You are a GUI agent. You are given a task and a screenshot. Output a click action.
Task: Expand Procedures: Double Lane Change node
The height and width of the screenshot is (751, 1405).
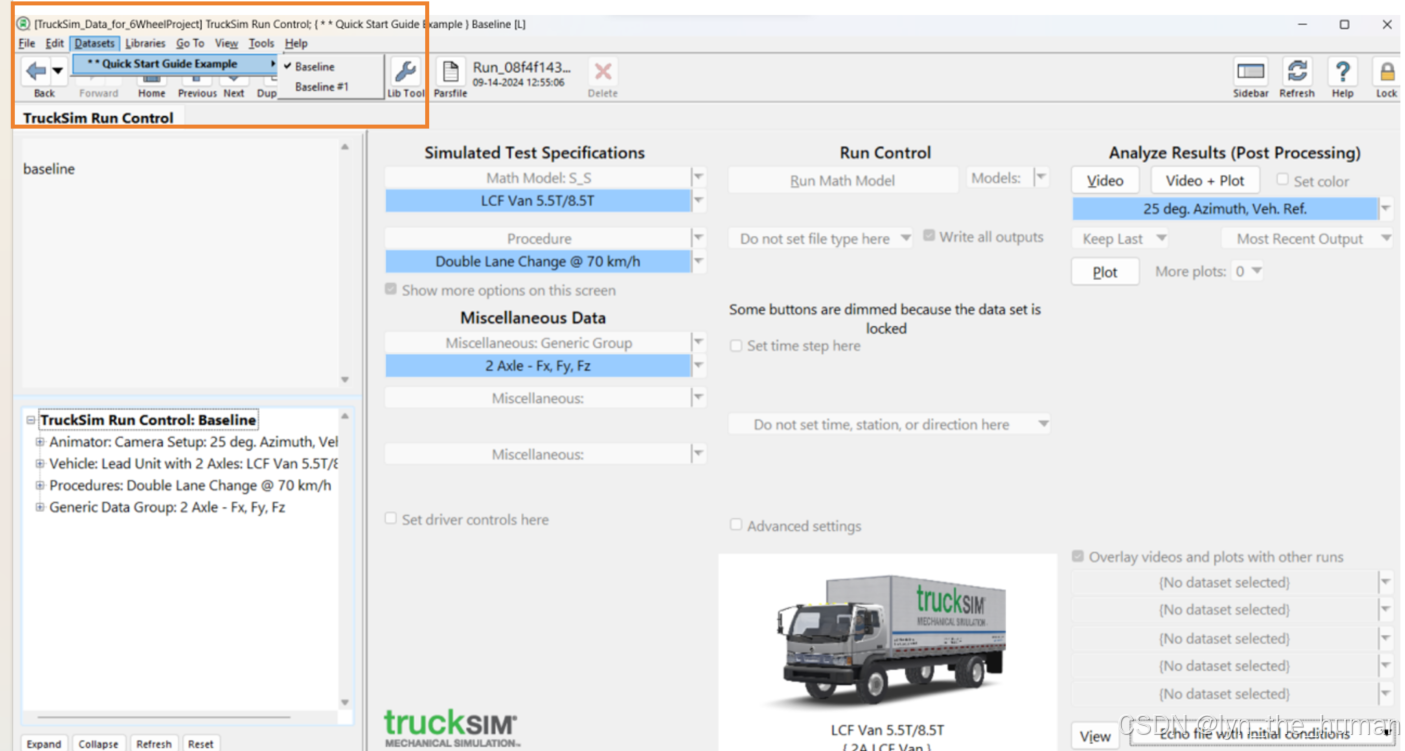pos(40,486)
